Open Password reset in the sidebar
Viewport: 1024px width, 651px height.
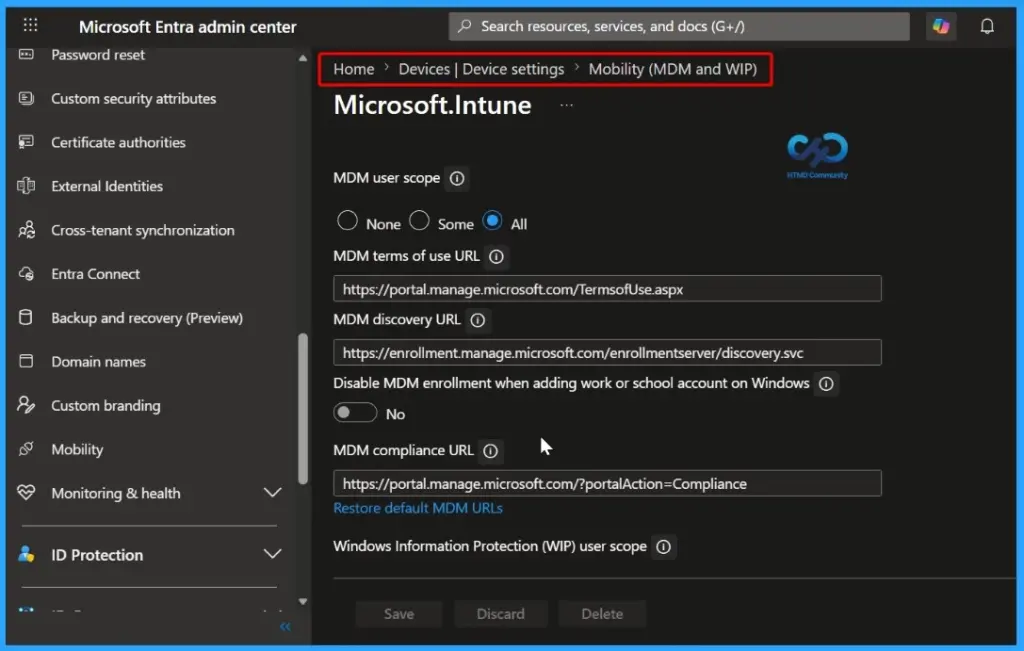click(98, 55)
